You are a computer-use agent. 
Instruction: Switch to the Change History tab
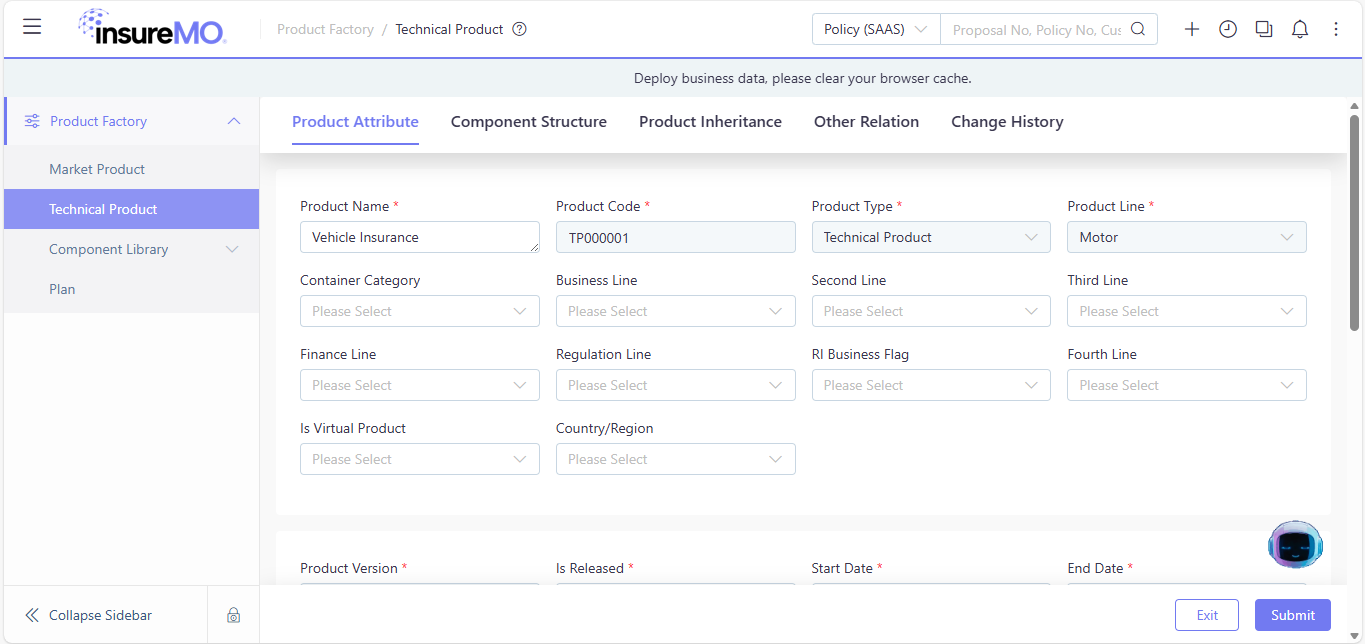[x=1007, y=122]
